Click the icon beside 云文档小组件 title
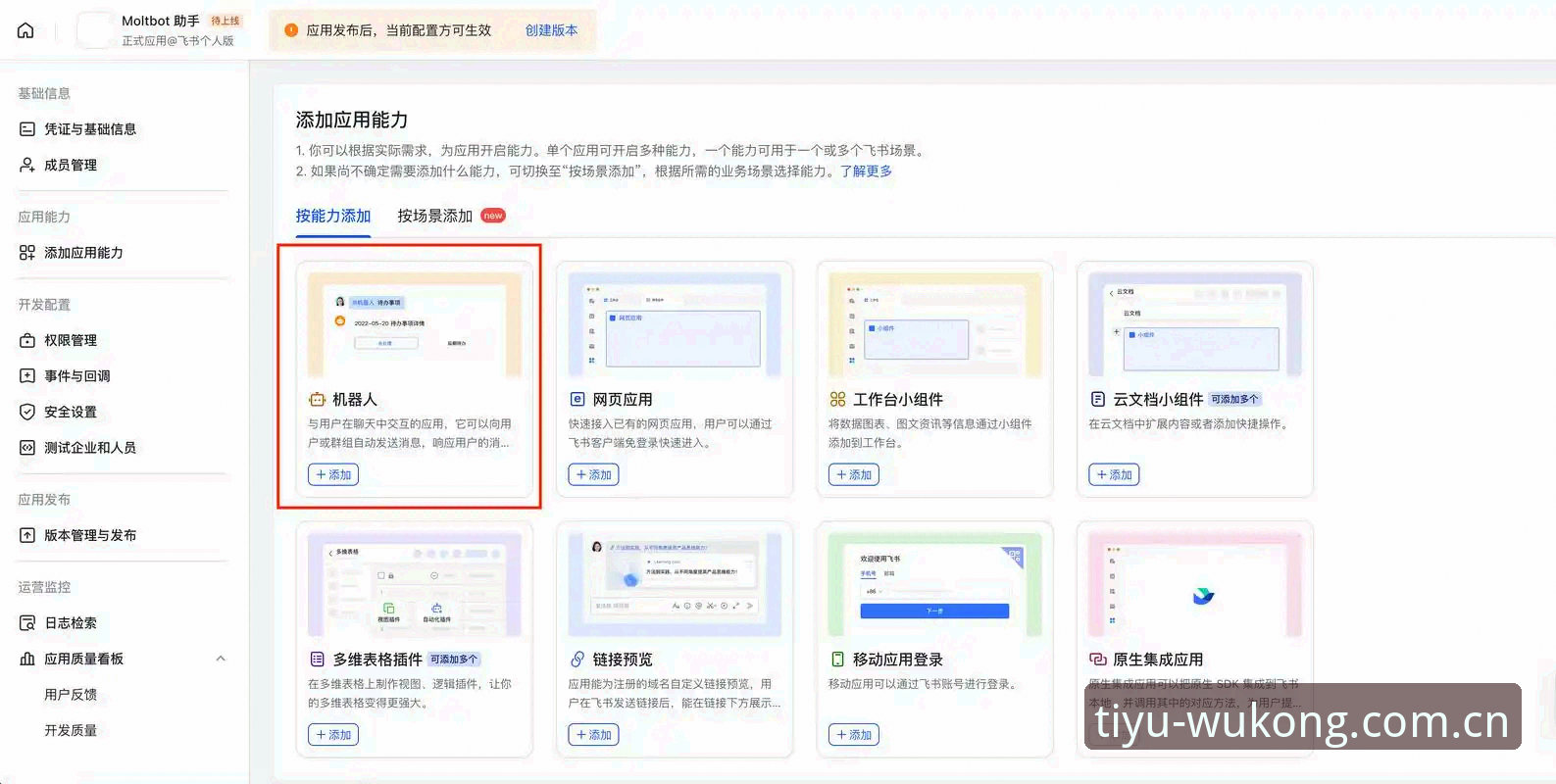Screen dimensions: 1556x784 pos(1098,400)
